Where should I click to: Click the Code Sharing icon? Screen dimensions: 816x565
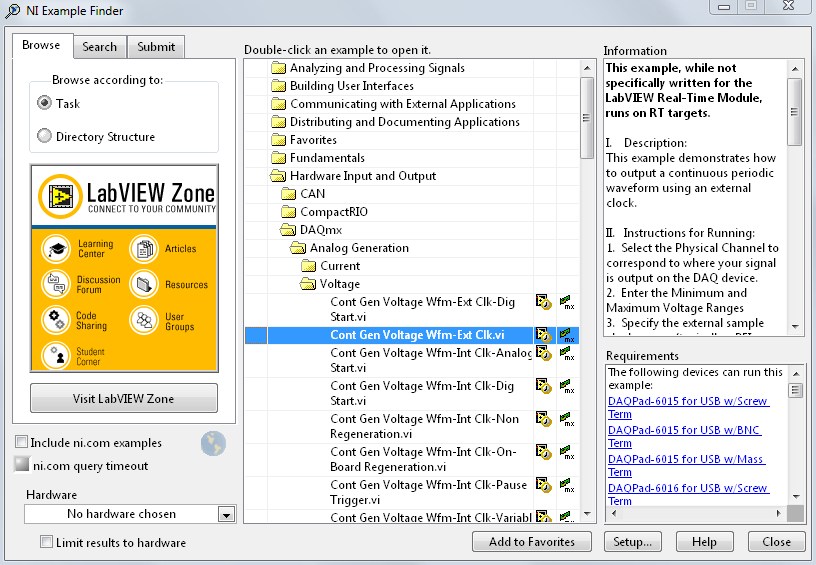point(57,320)
